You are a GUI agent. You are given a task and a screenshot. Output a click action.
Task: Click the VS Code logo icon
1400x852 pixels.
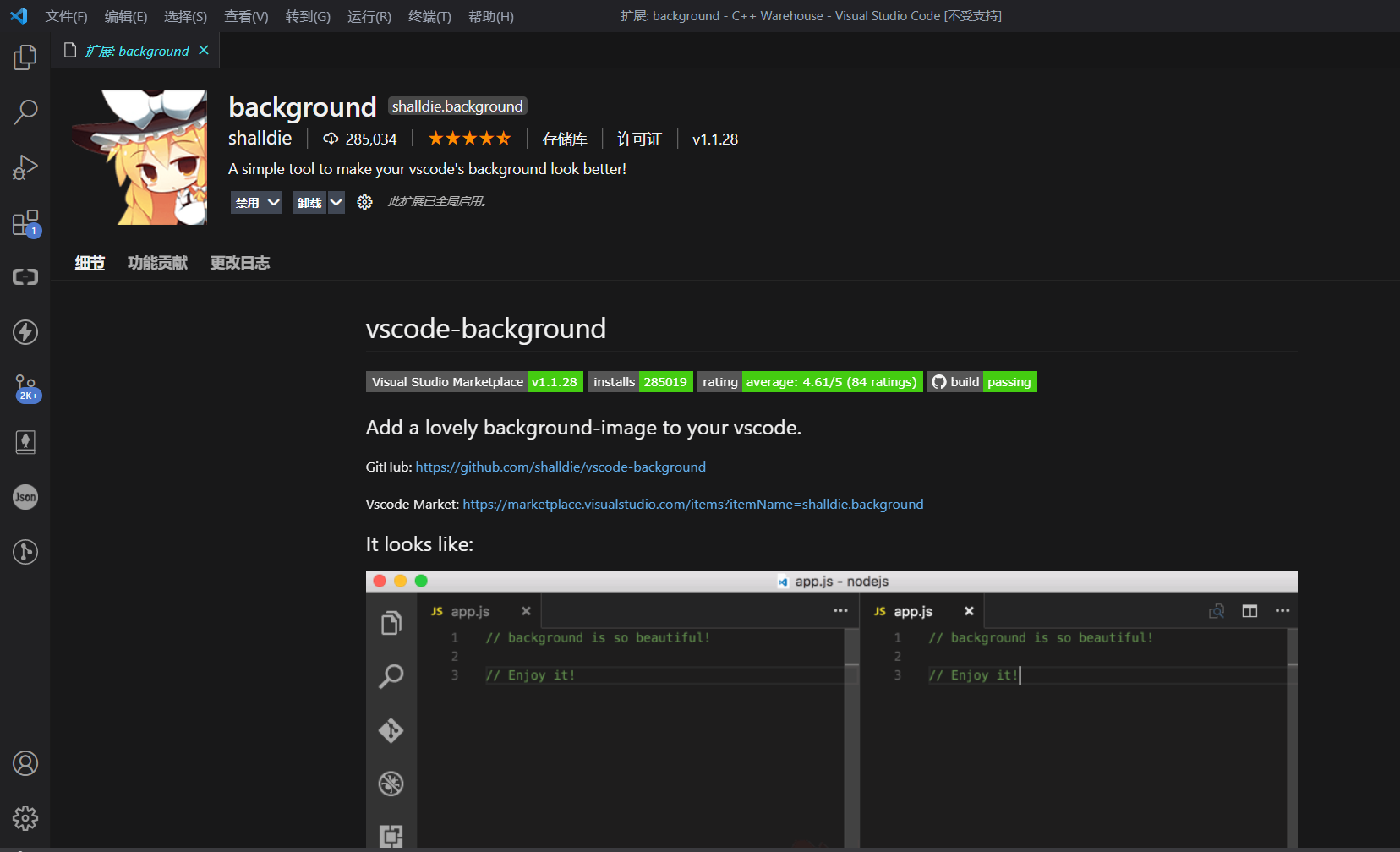tap(19, 16)
